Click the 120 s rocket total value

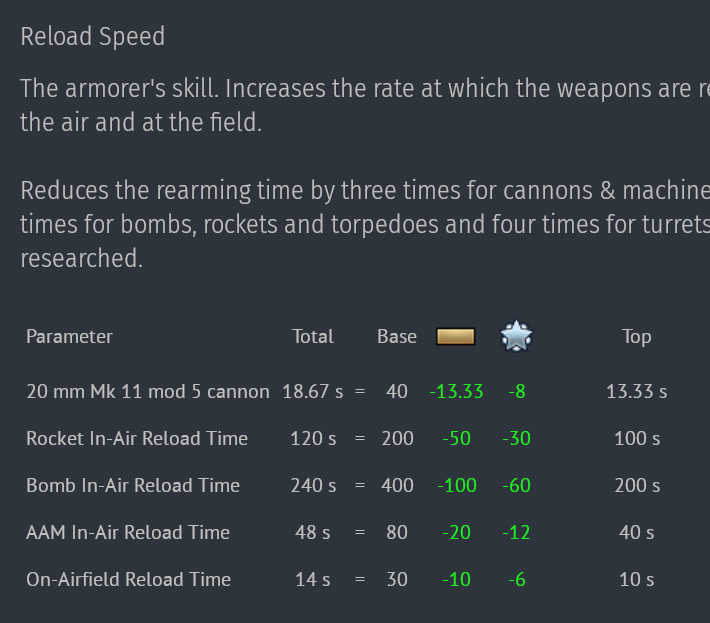313,438
